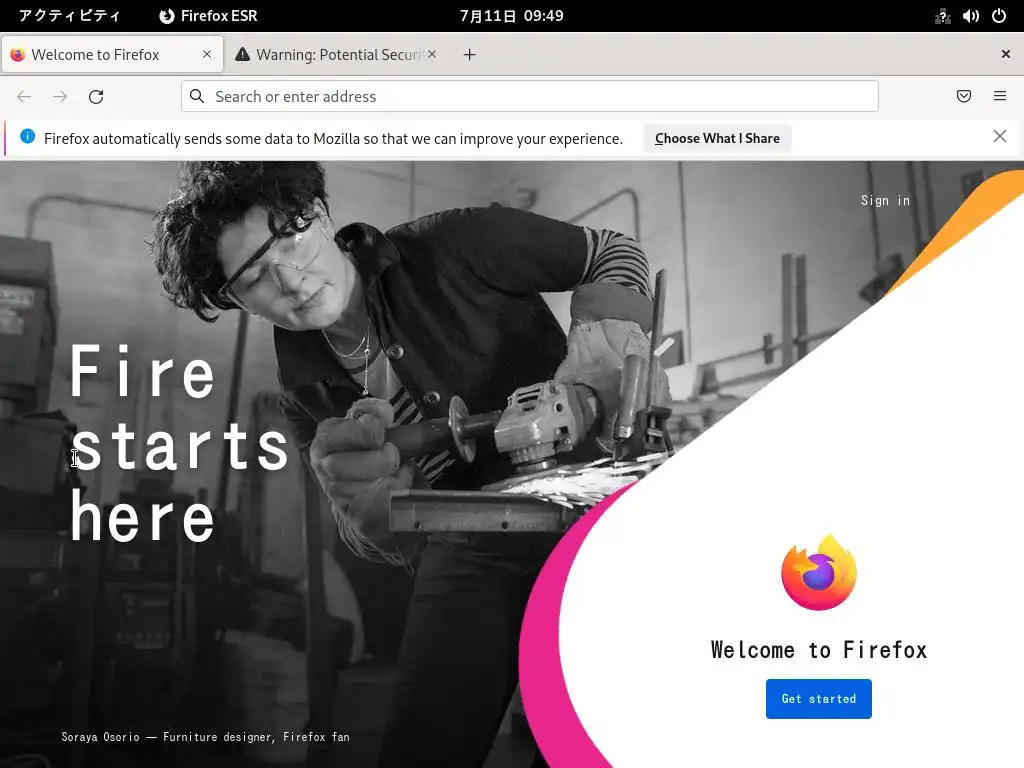Open the power menu icon in the top bar

999,16
